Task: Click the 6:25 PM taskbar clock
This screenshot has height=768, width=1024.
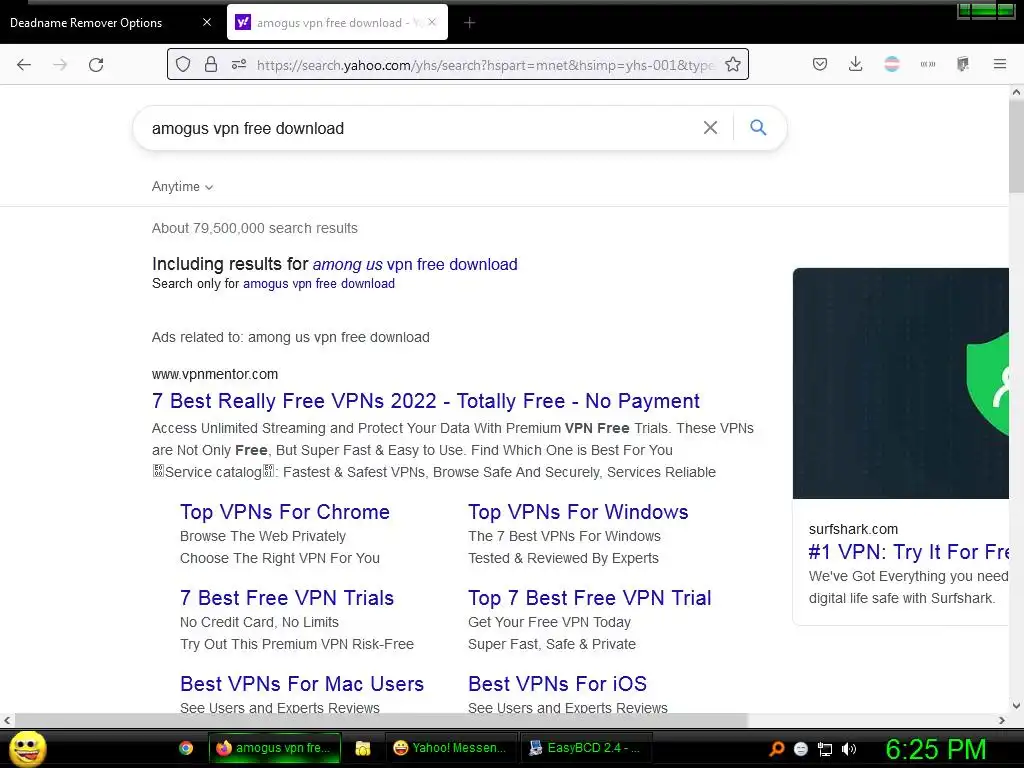Action: point(935,749)
